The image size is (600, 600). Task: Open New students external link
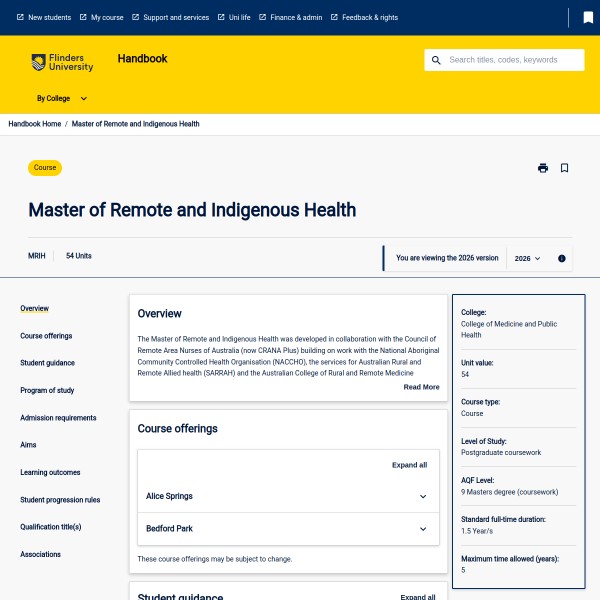pos(43,17)
